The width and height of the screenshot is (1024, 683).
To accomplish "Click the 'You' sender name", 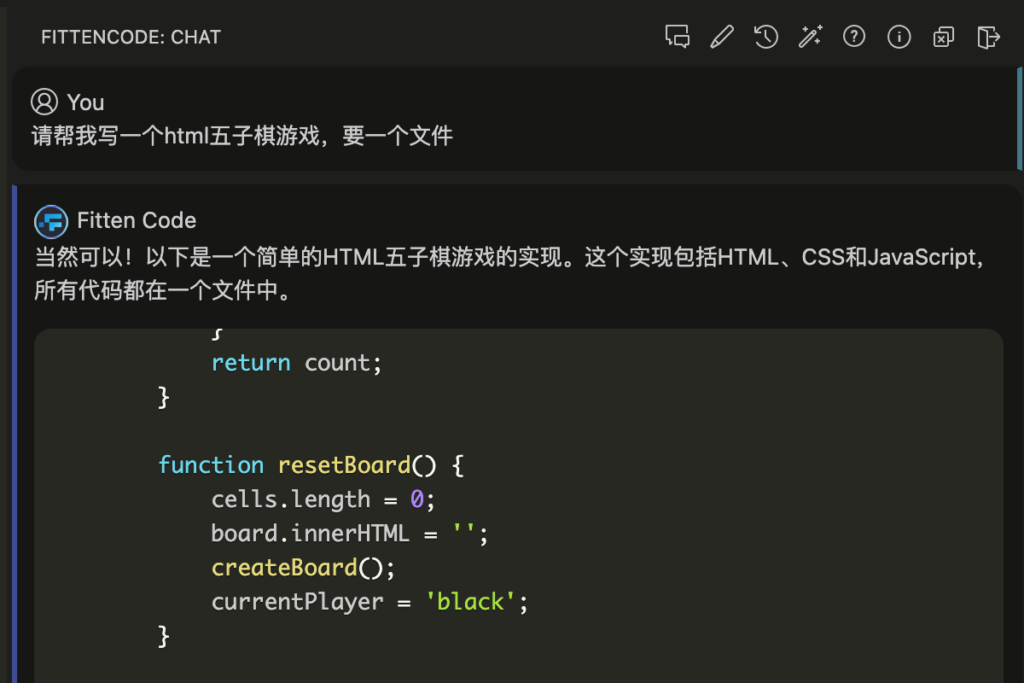I will pos(86,102).
